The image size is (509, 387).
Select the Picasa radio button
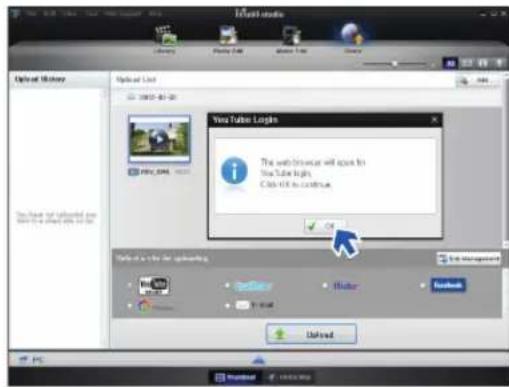(x=130, y=305)
